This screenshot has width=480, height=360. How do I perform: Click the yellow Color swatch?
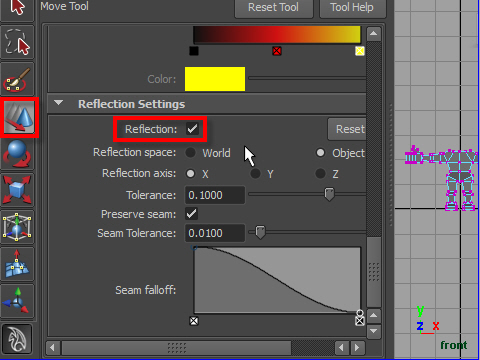[x=215, y=79]
